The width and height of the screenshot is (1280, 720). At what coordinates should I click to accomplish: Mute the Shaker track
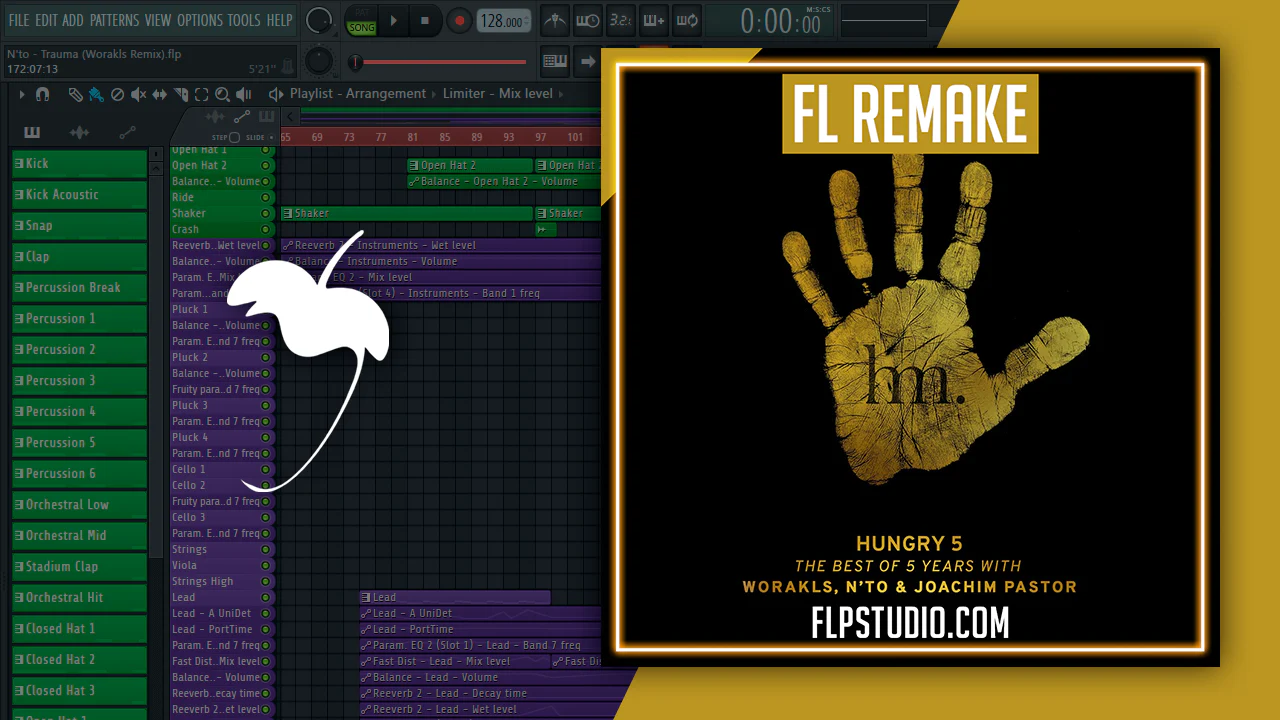265,213
